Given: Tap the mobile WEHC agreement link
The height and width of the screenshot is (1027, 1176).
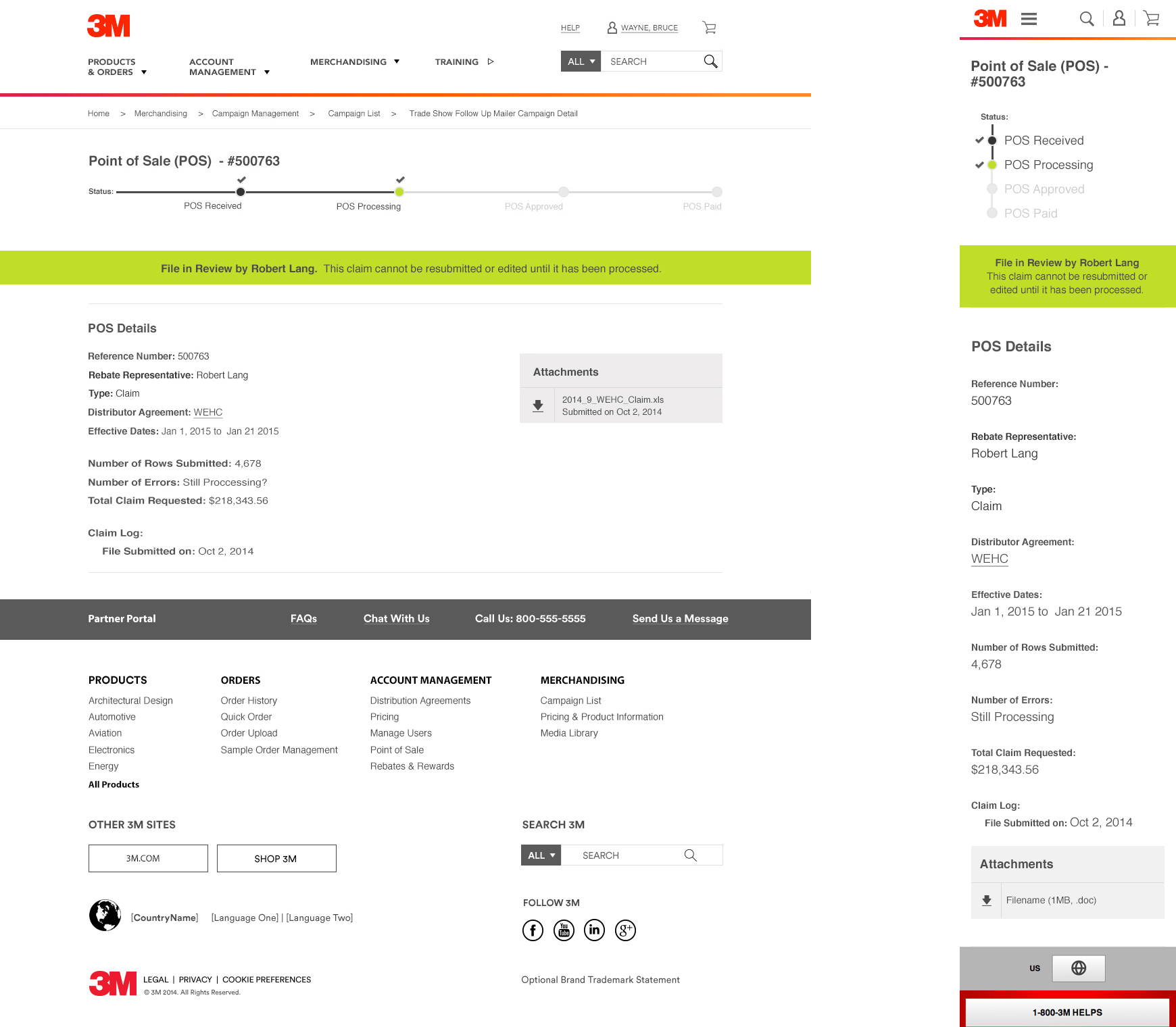Looking at the screenshot, I should click(989, 559).
